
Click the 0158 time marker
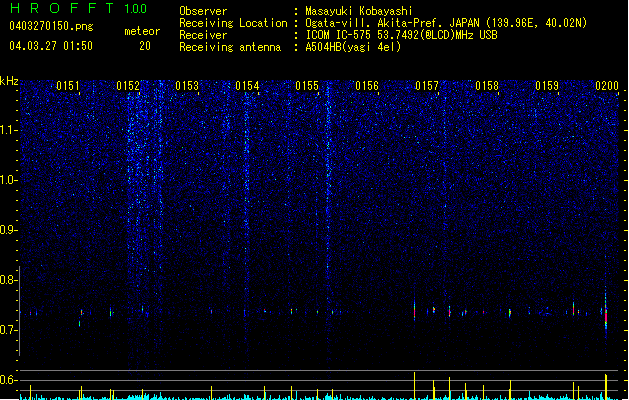tap(487, 86)
